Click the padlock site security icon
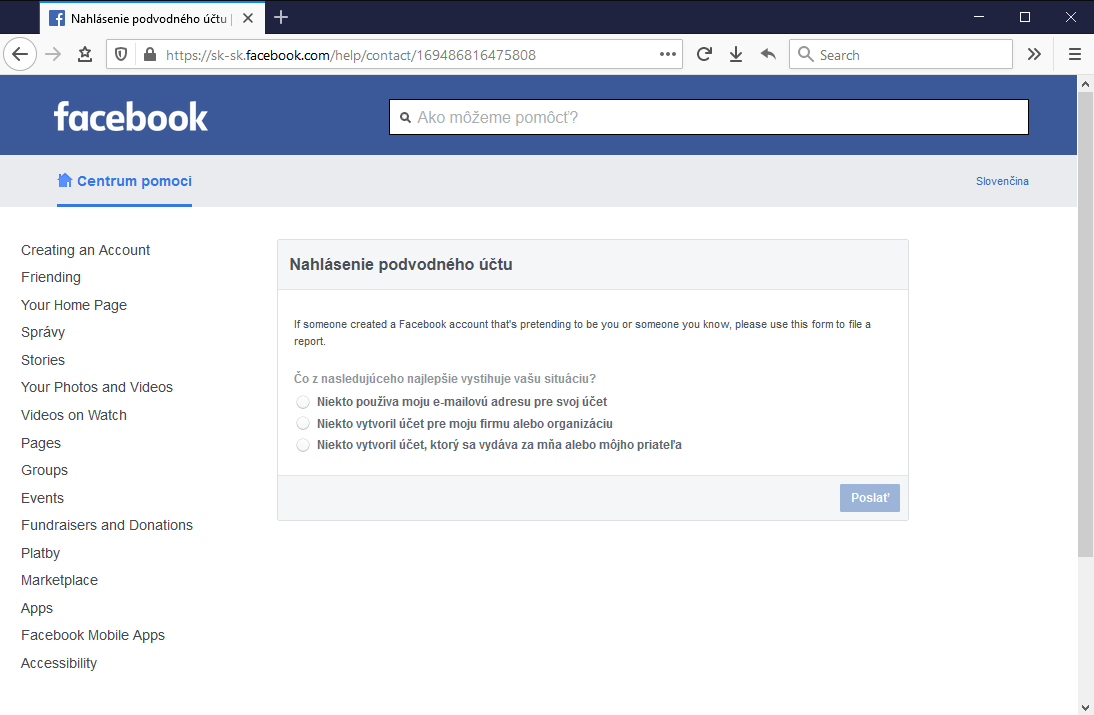This screenshot has height=715, width=1094. 150,55
